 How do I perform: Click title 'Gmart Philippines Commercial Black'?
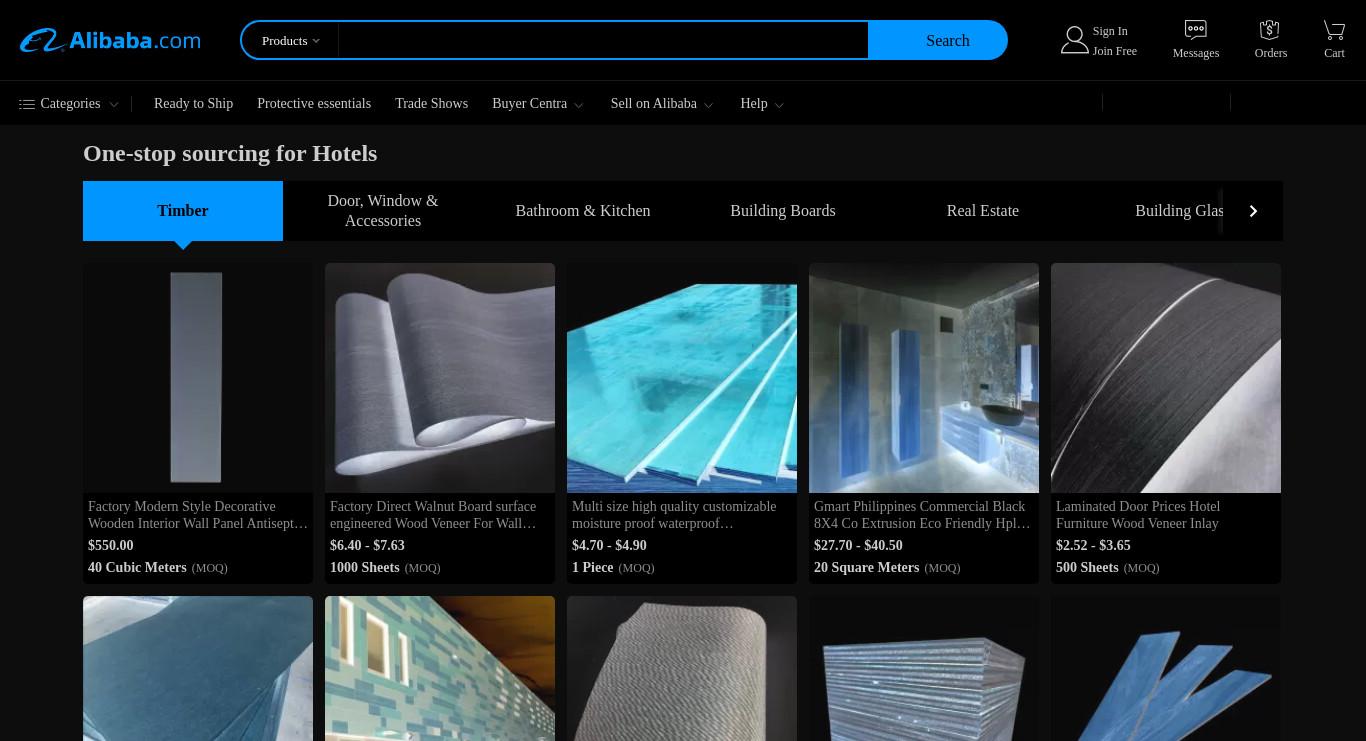tap(921, 515)
